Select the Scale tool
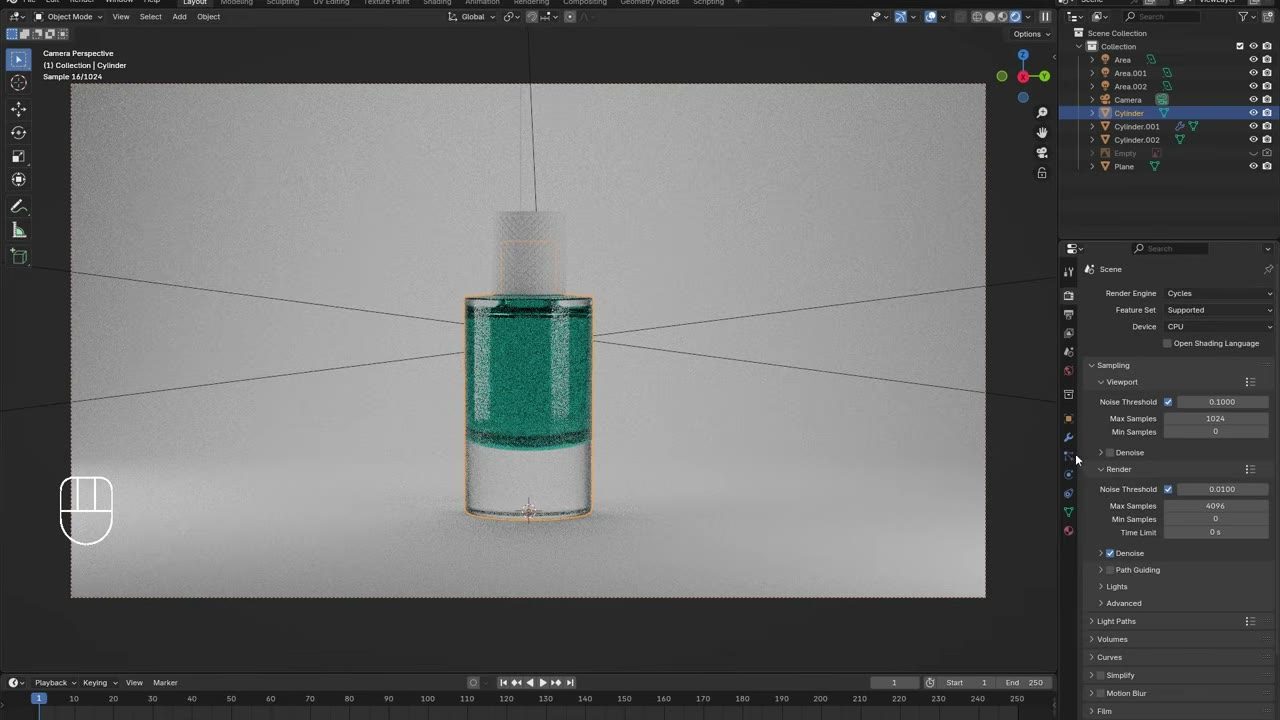The image size is (1280, 720). tap(18, 156)
